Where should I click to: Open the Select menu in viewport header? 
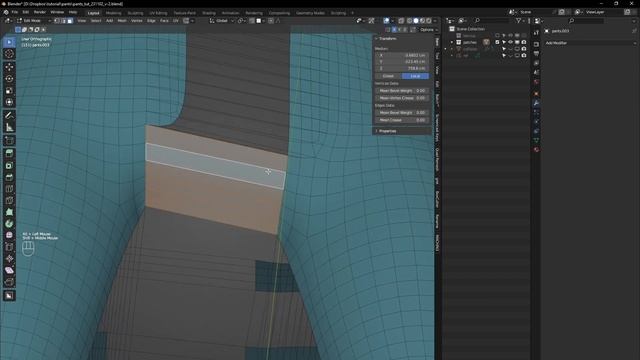pos(96,21)
